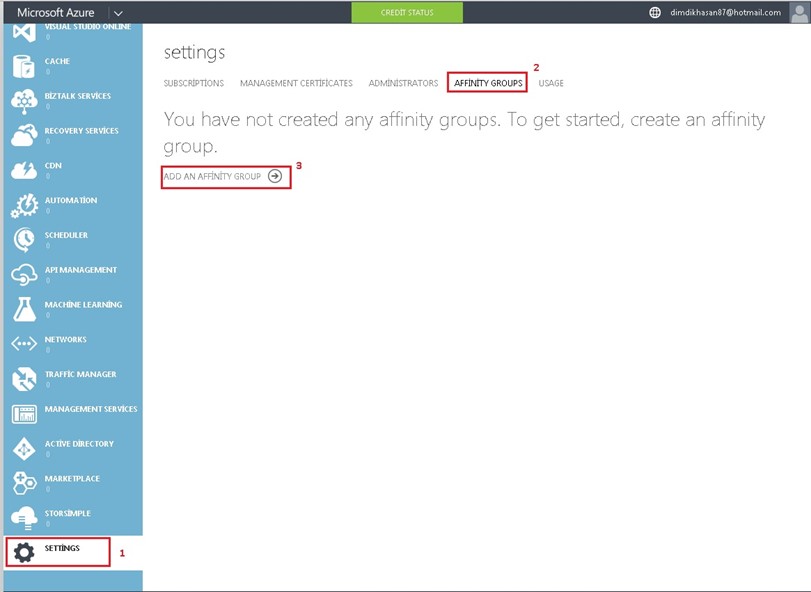Switch to the Subscriptions tab

point(194,83)
